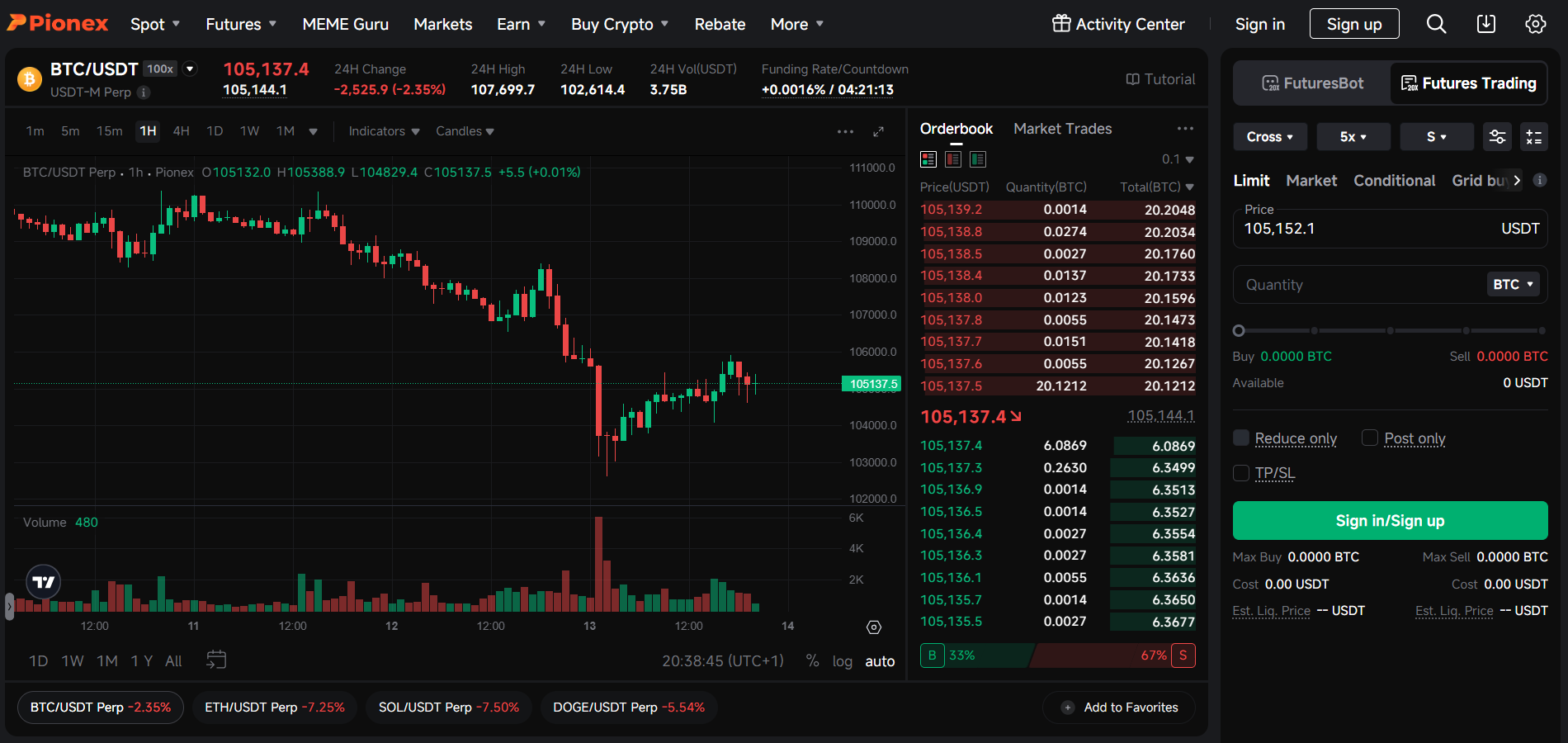Viewport: 1568px width, 743px height.
Task: Open the Cross margin mode dropdown
Action: (1269, 137)
